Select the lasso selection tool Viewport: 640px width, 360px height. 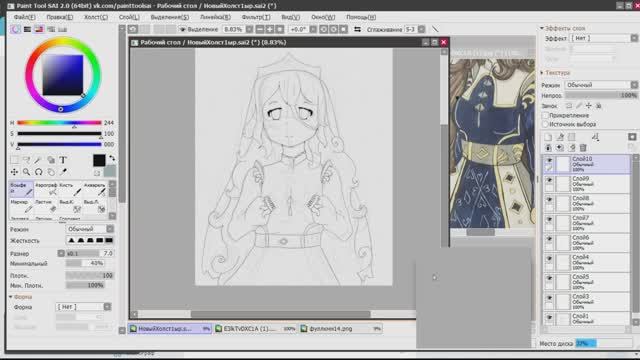26,160
